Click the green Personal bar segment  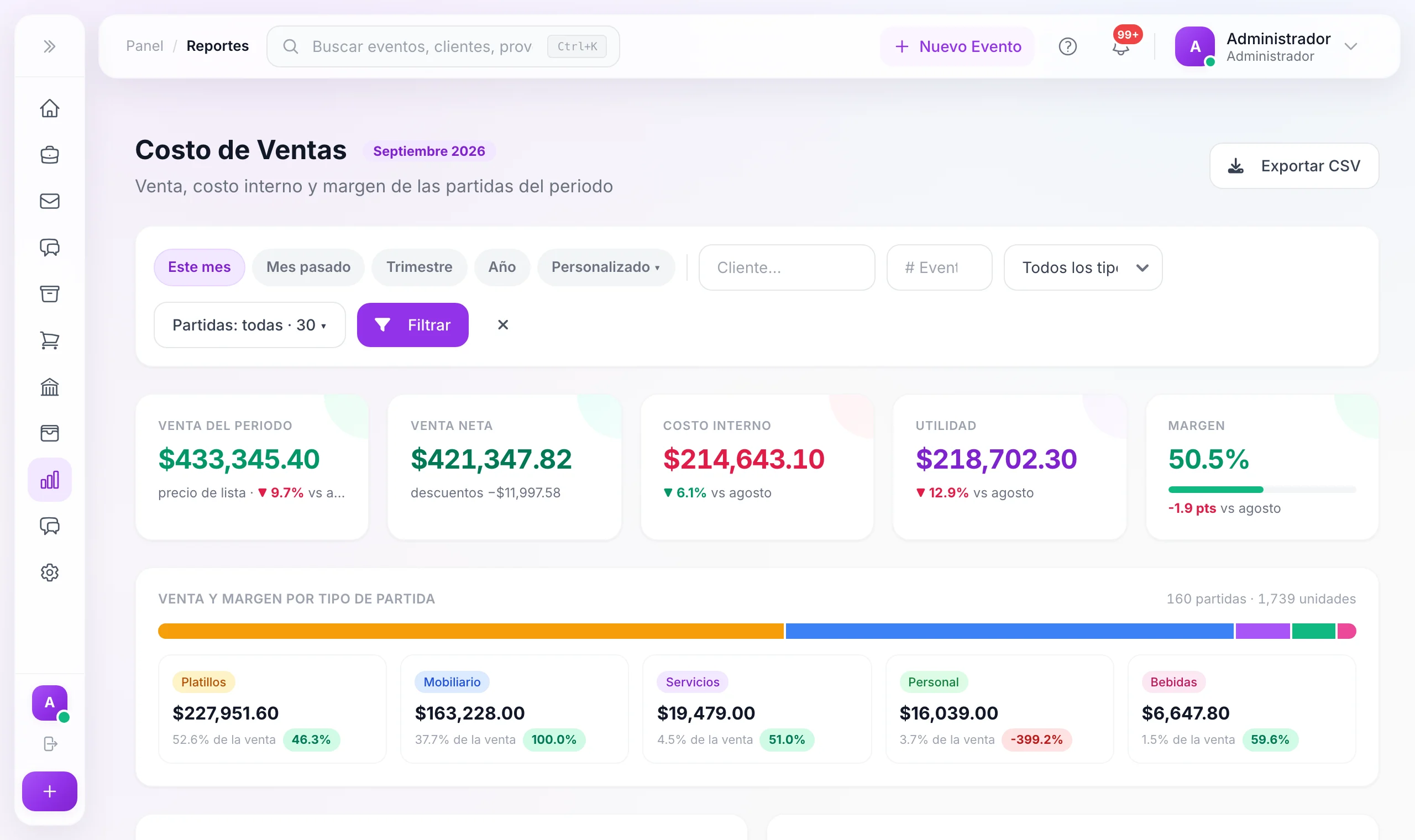click(1314, 631)
